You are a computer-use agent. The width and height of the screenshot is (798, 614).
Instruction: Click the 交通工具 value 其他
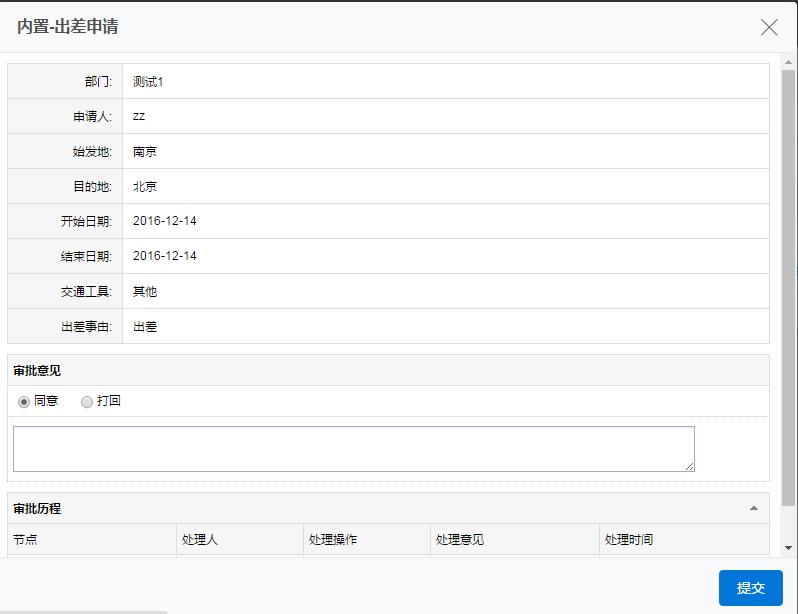click(x=145, y=292)
